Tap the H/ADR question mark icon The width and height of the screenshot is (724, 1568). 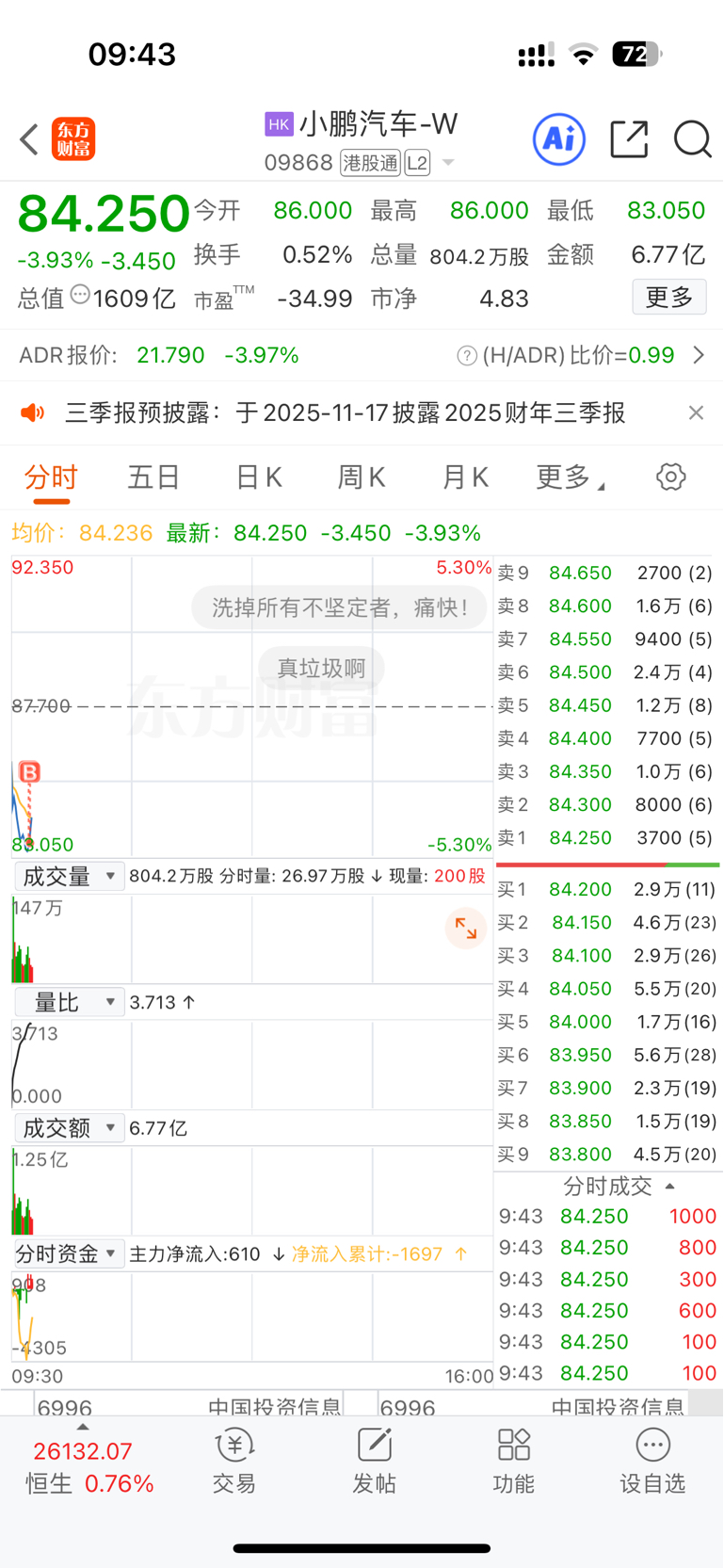click(x=466, y=355)
